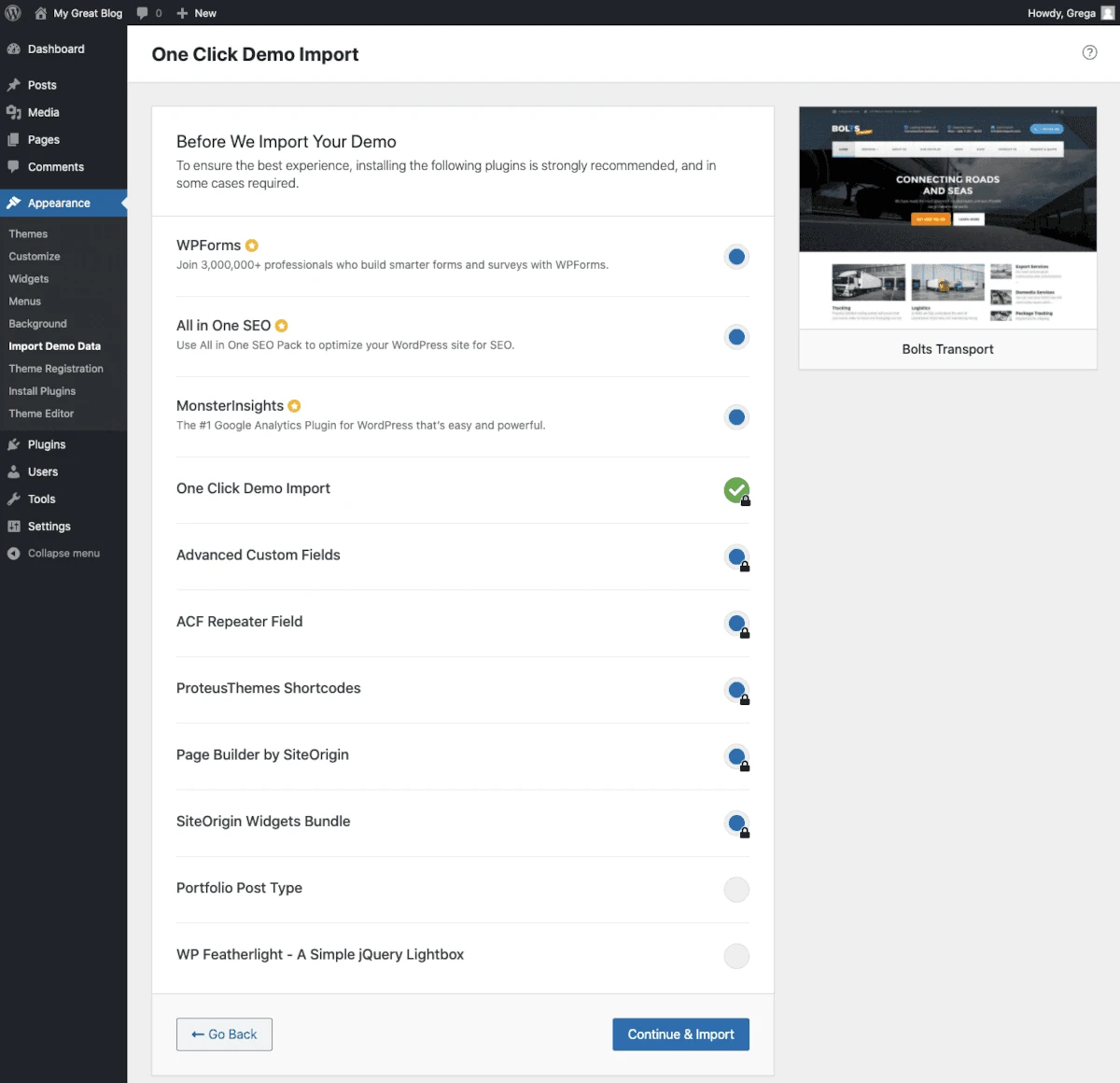This screenshot has width=1120, height=1083.
Task: Click the SiteOrigin Widgets Bundle plugin name
Action: point(263,822)
